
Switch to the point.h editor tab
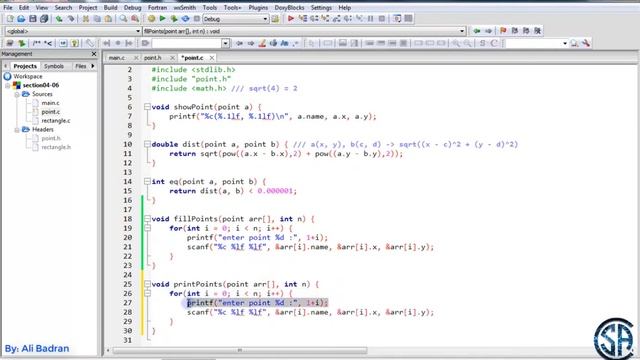(x=153, y=58)
